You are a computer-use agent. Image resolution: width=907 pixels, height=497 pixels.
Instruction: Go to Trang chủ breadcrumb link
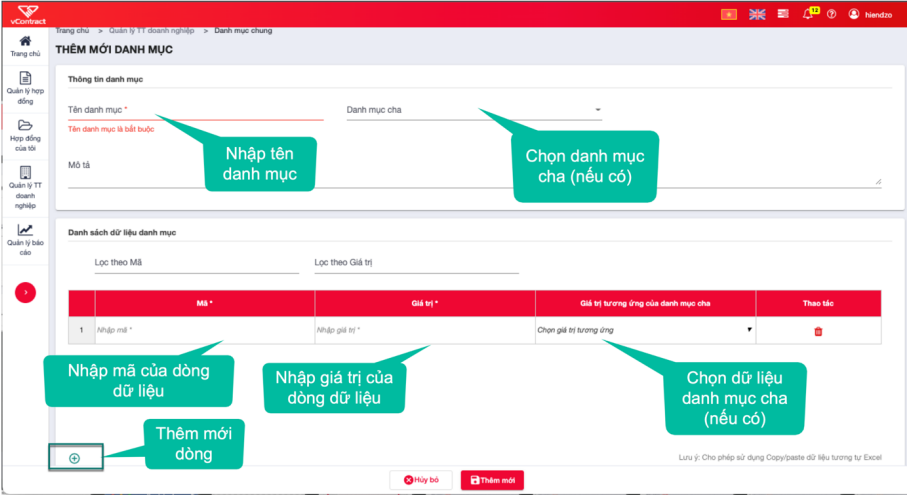pyautogui.click(x=72, y=30)
